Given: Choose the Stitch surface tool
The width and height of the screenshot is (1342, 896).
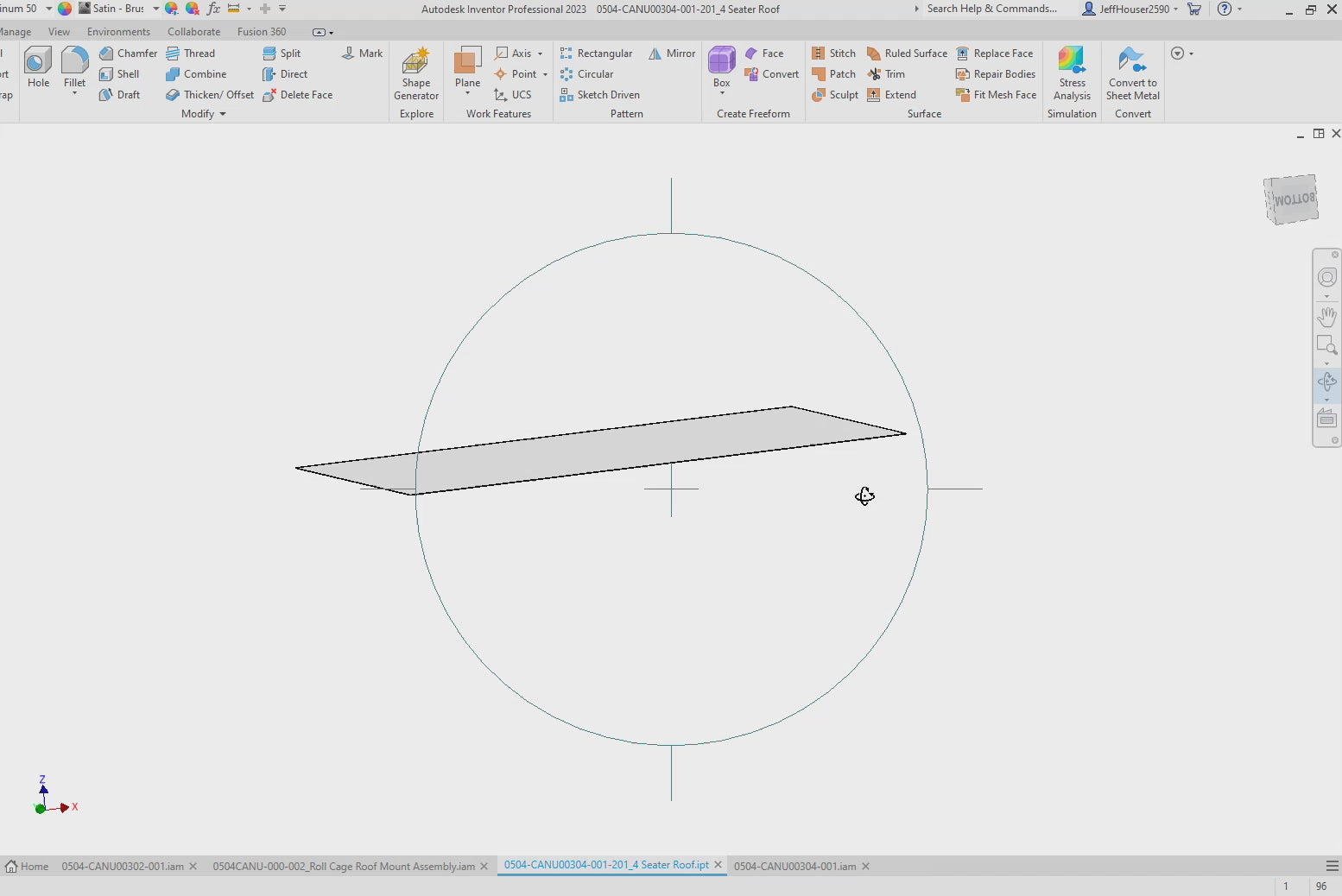Looking at the screenshot, I should point(833,54).
